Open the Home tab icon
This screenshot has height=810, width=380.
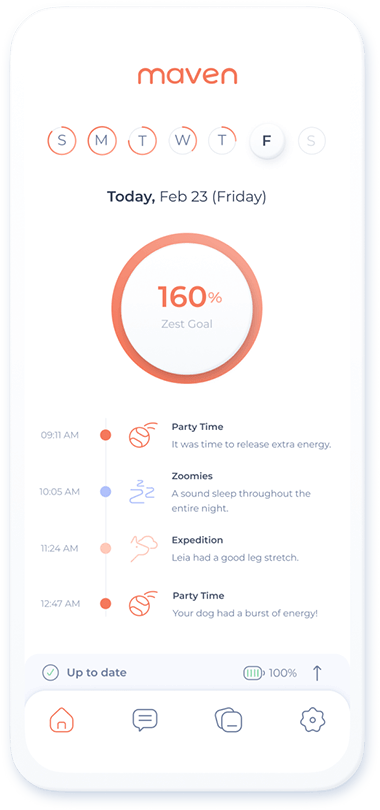(x=61, y=720)
